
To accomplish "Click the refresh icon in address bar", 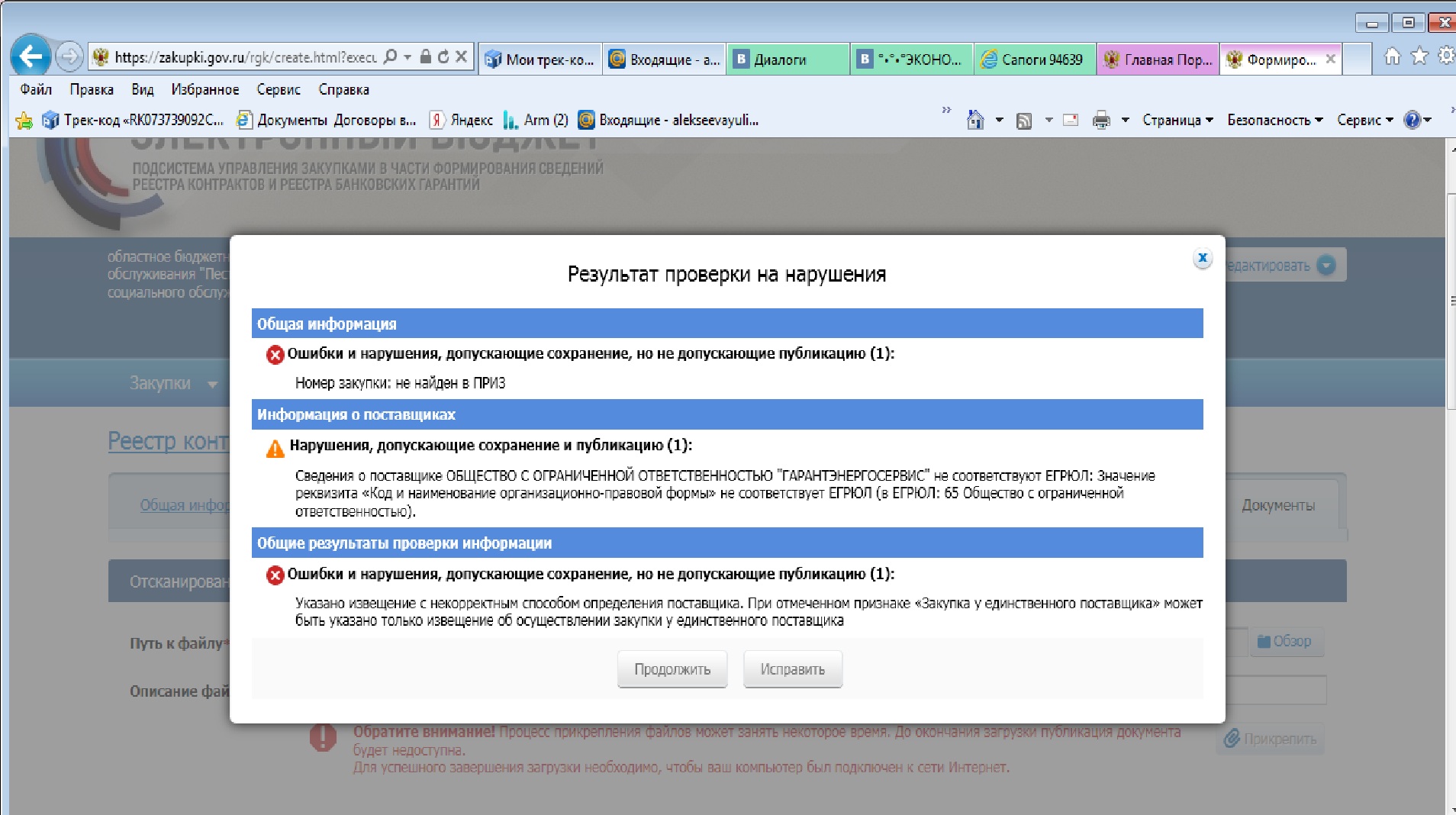I will (x=443, y=56).
